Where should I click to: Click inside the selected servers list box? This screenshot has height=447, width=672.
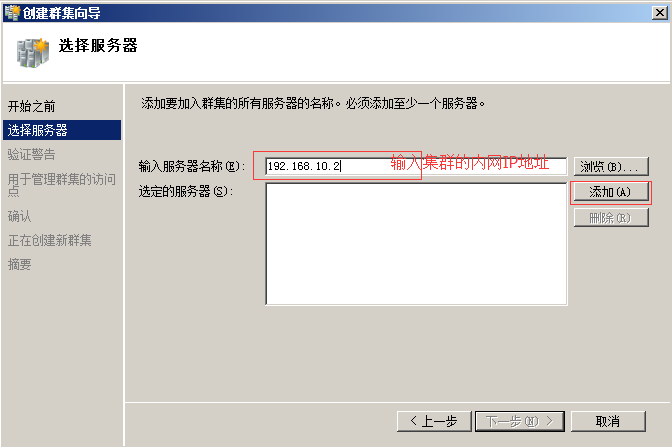(416, 244)
